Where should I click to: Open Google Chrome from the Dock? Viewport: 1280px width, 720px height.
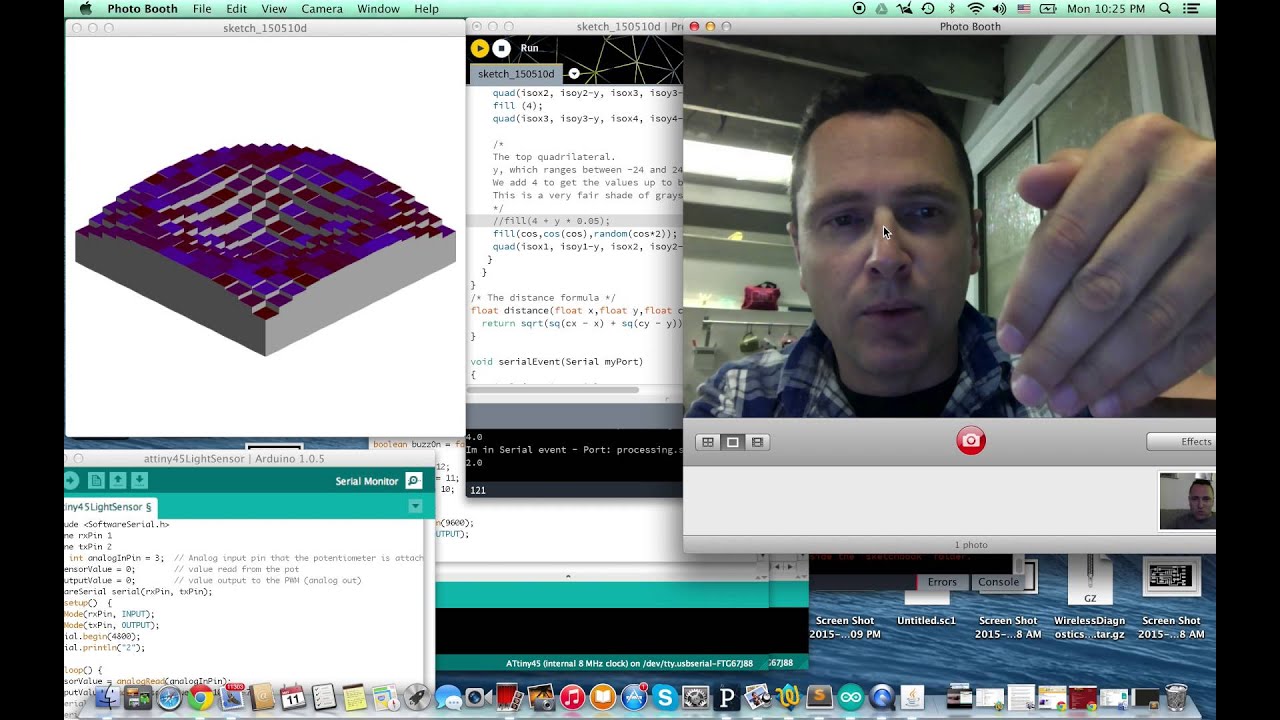click(200, 697)
